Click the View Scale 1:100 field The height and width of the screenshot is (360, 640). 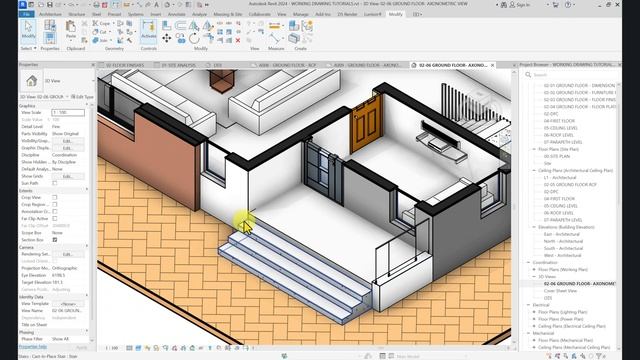68,112
